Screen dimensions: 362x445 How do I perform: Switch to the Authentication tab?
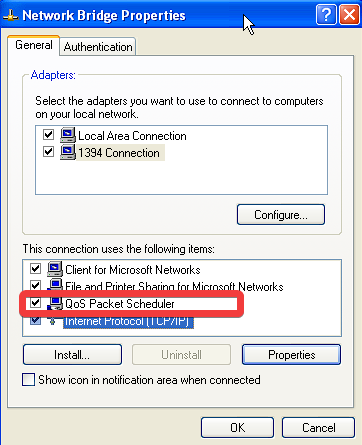click(98, 47)
